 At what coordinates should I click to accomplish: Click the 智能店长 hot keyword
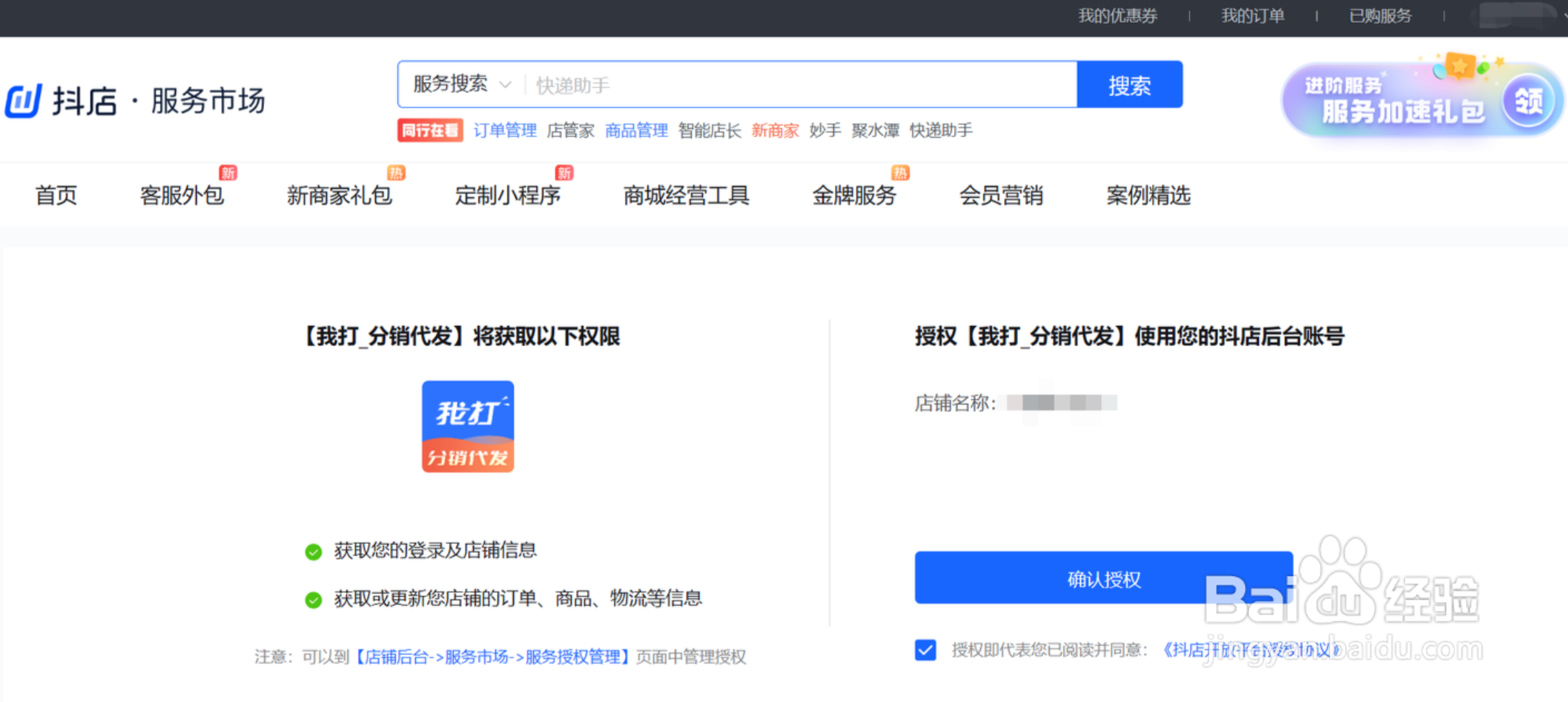(710, 130)
